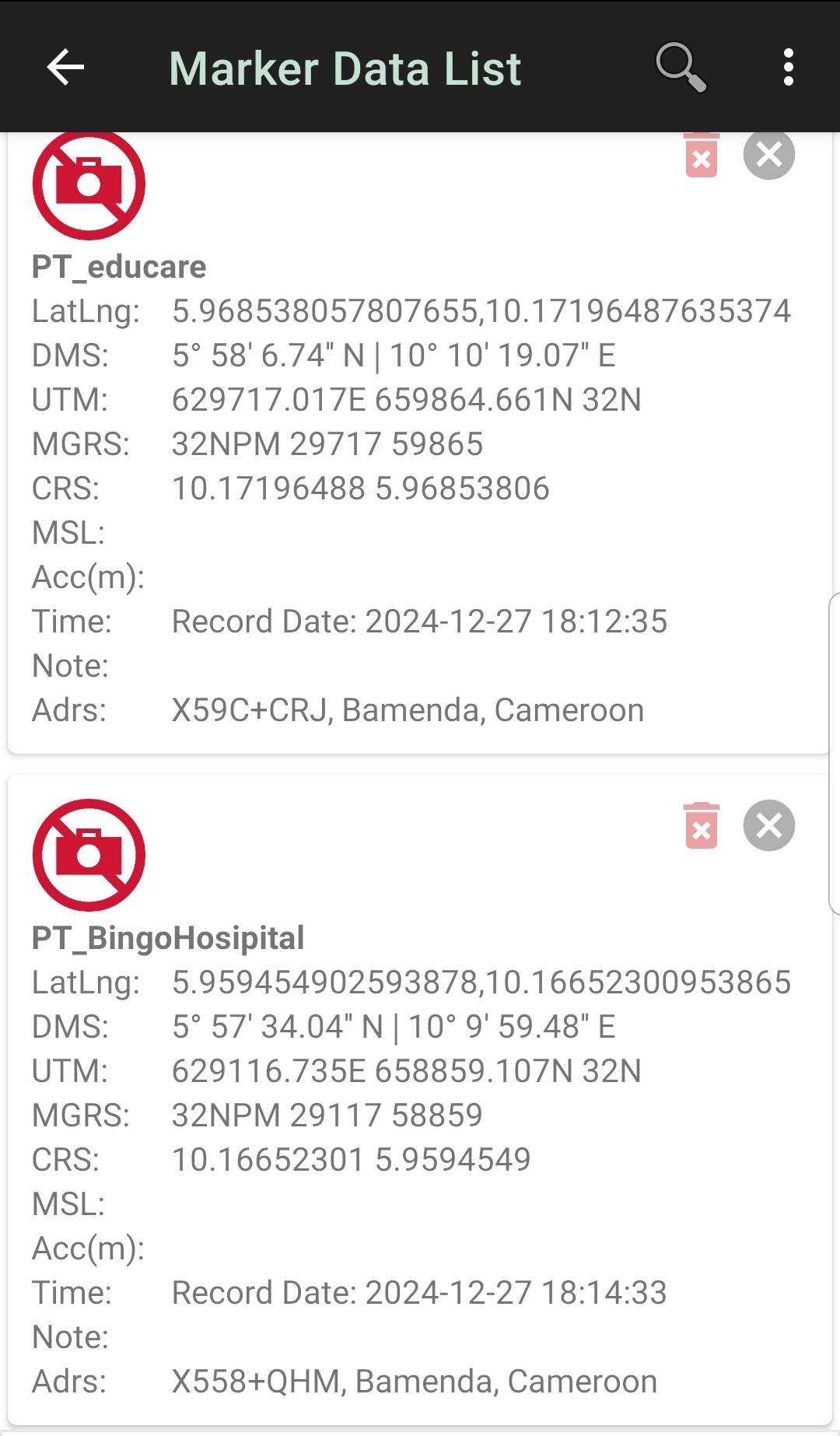The width and height of the screenshot is (840, 1436).
Task: Tap the no-photo icon for PT_BingoHosipital
Action: pyautogui.click(x=89, y=855)
